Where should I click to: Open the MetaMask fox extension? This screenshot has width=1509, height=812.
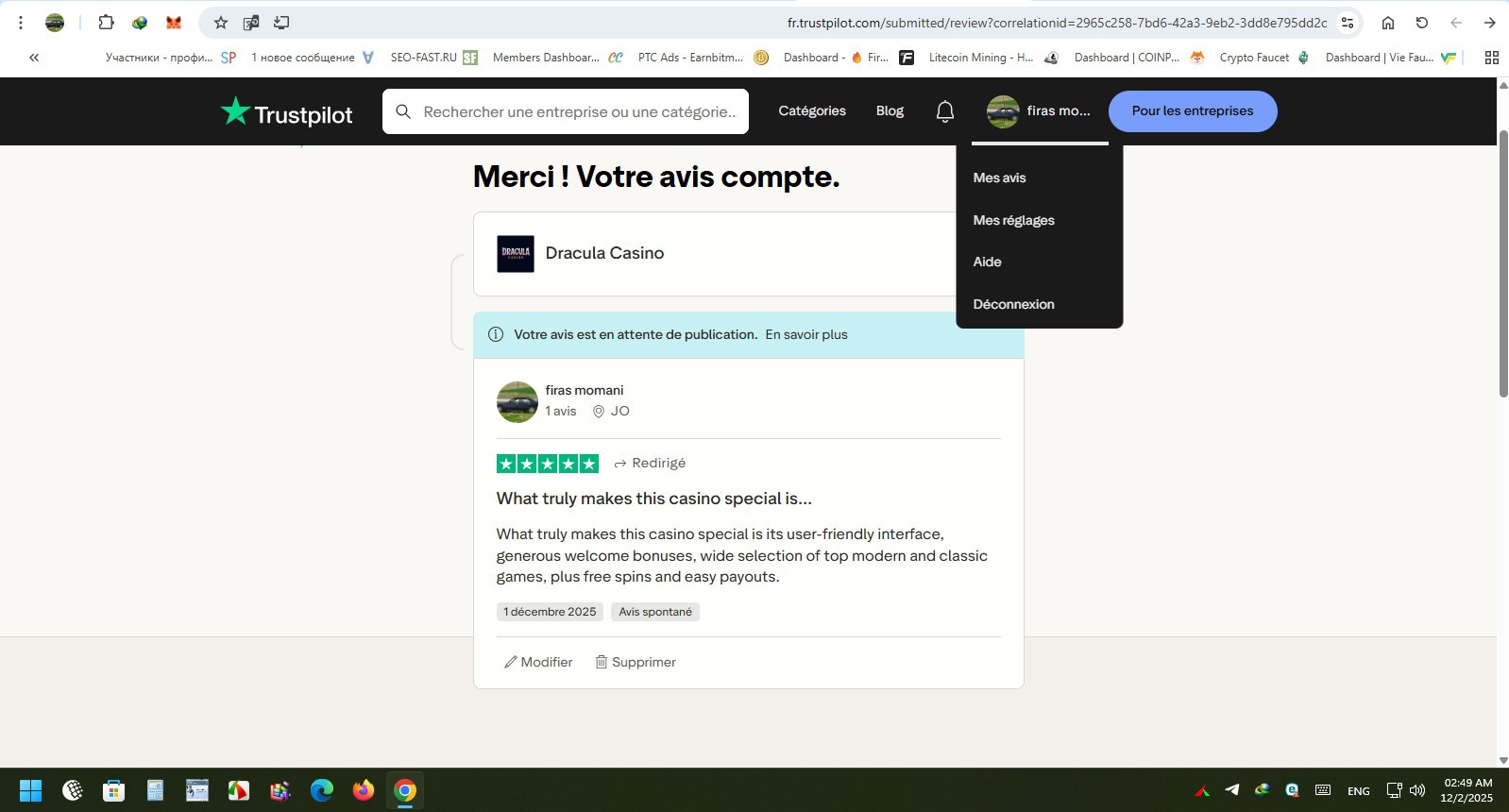tap(174, 23)
